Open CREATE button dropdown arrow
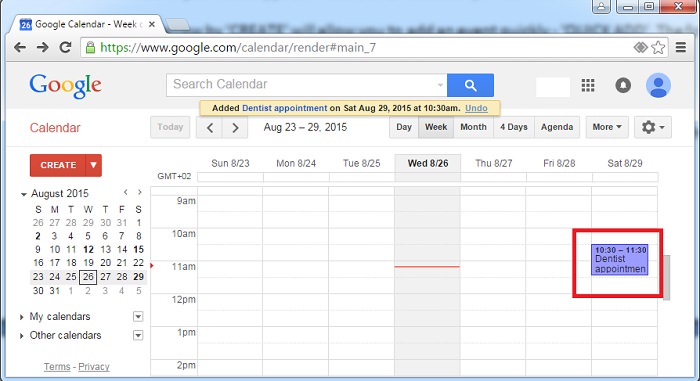700x381 pixels. 93,165
